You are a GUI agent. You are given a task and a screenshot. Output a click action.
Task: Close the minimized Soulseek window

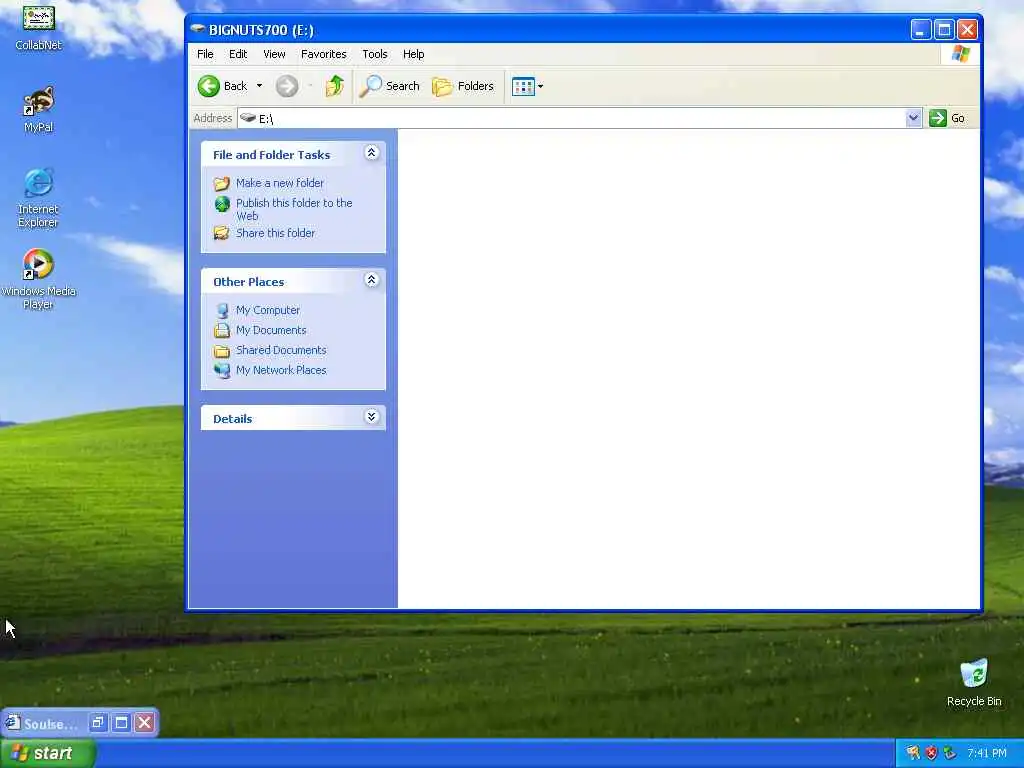pyautogui.click(x=145, y=722)
